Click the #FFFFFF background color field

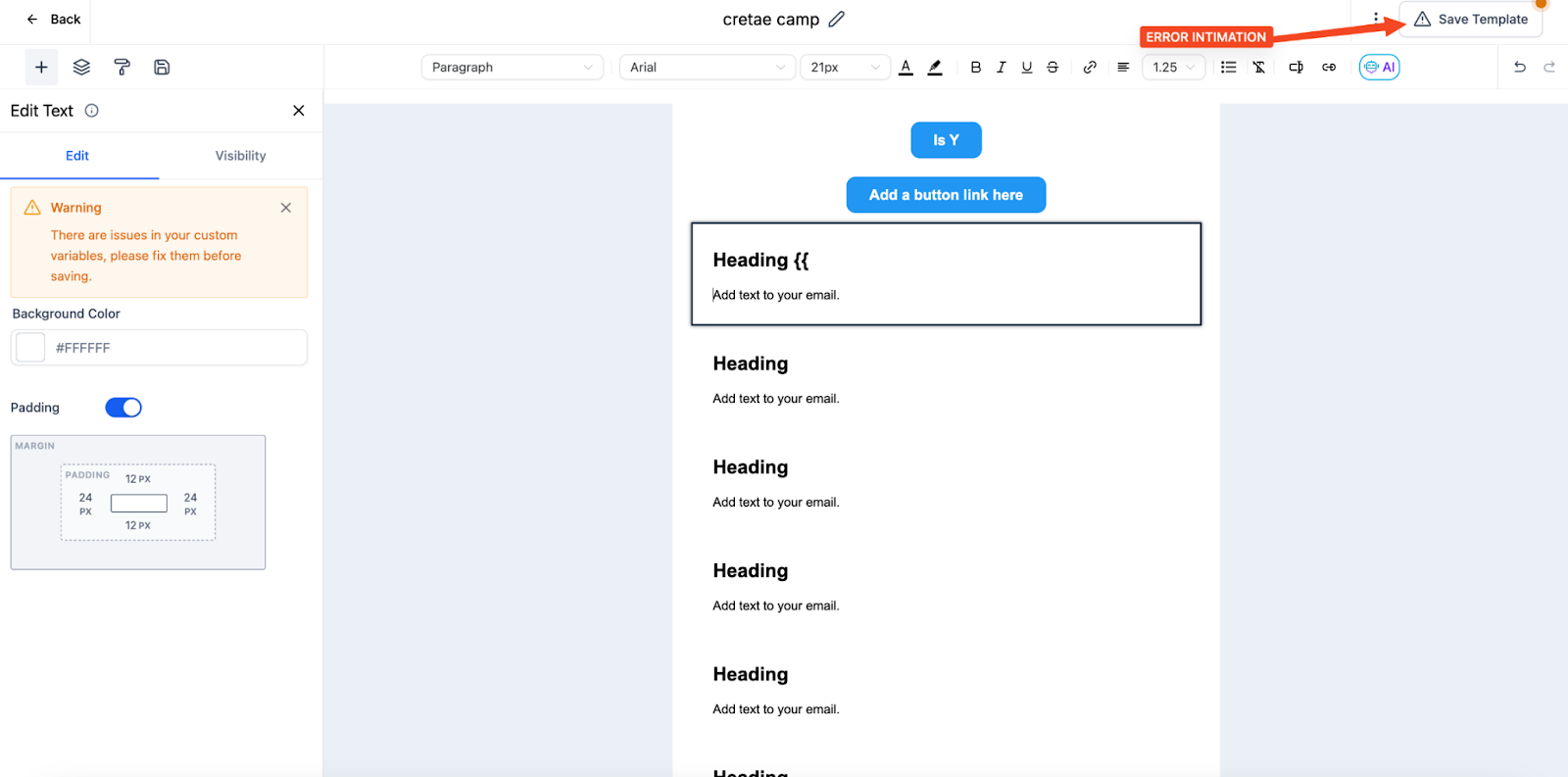(x=159, y=348)
